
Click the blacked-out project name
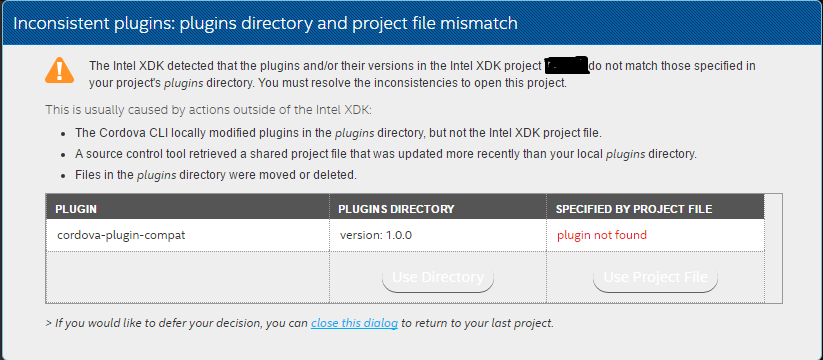(x=566, y=66)
